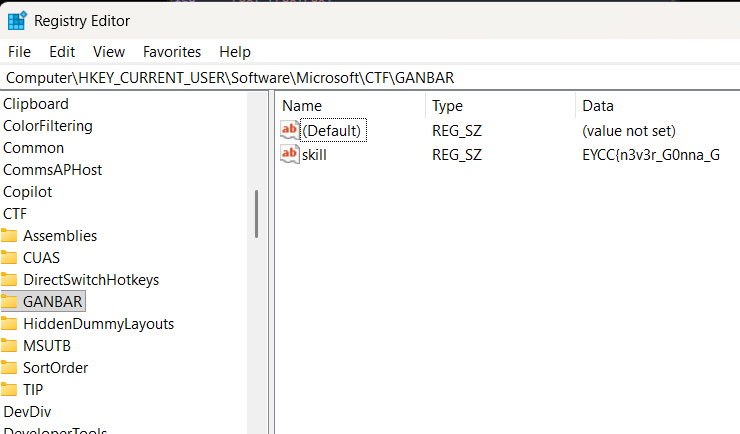Screen dimensions: 740x434
Task: Click the CUAS folder icon
Action: pos(9,258)
